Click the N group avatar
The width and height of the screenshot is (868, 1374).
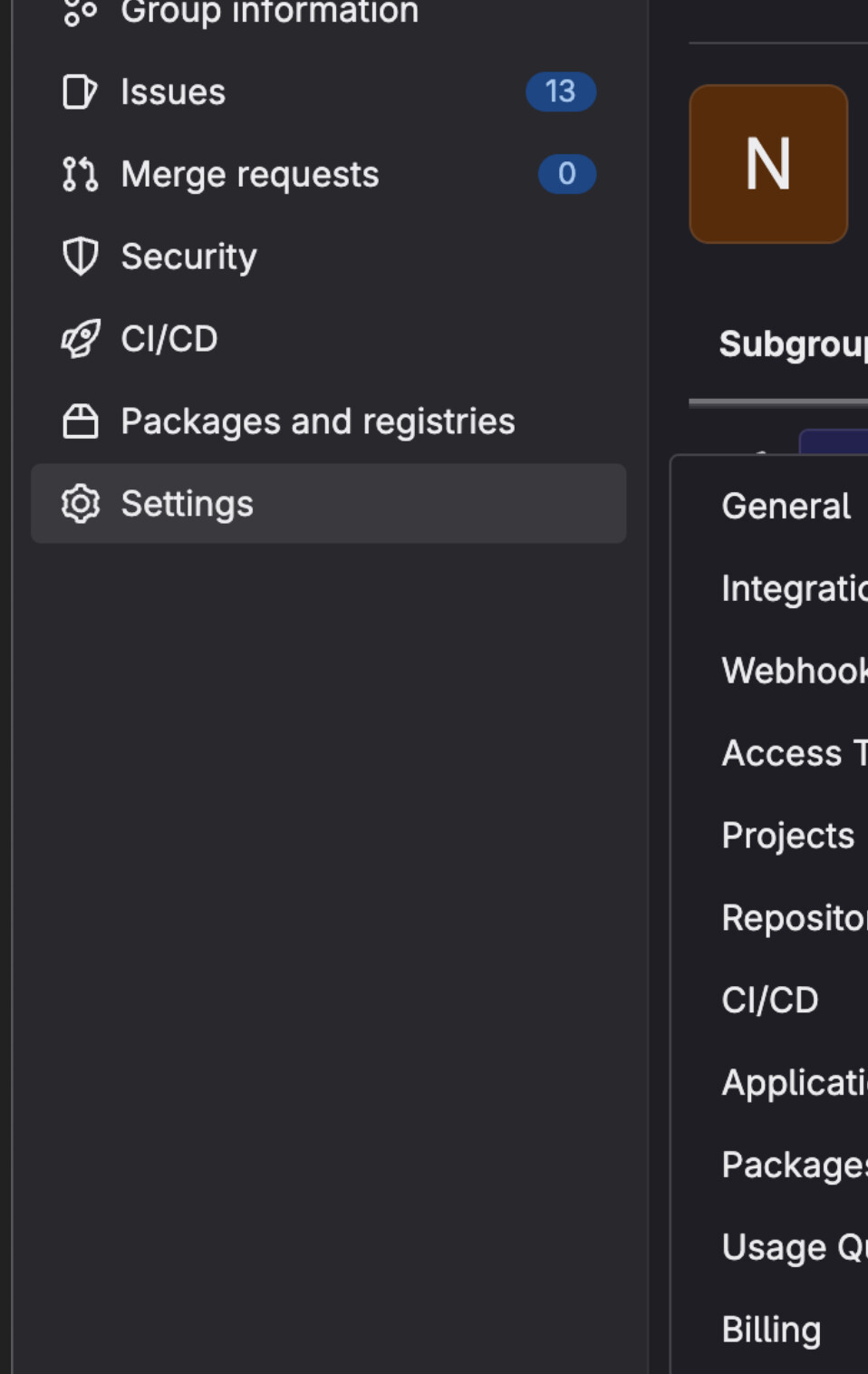[x=768, y=164]
